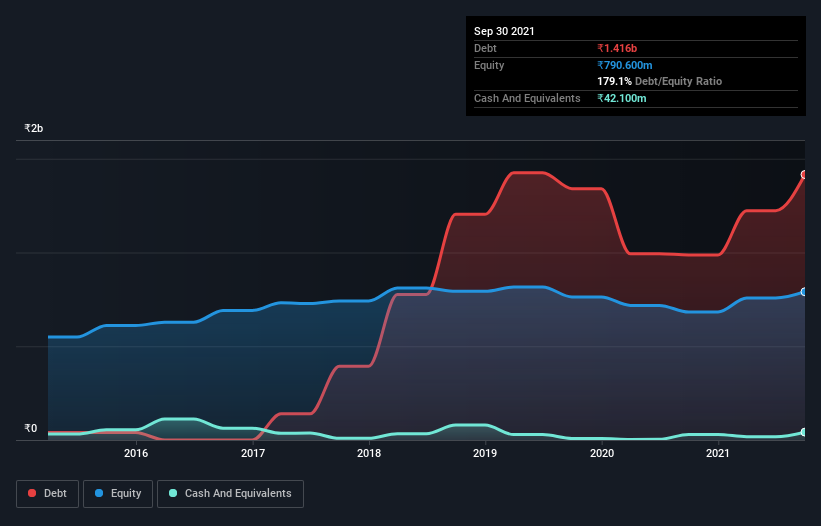Screen dimensions: 821x526
Task: Click the 2018 x-axis label
Action: [x=369, y=453]
